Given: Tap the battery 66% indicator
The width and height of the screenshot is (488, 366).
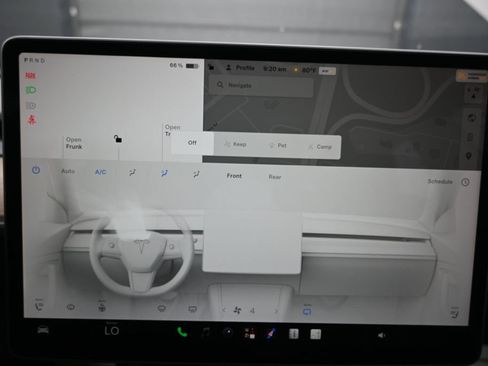Looking at the screenshot, I should coord(184,66).
